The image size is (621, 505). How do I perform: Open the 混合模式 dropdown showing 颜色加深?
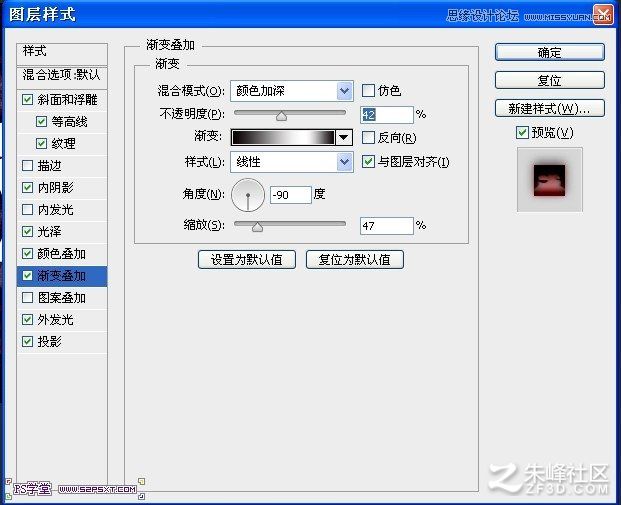click(292, 91)
